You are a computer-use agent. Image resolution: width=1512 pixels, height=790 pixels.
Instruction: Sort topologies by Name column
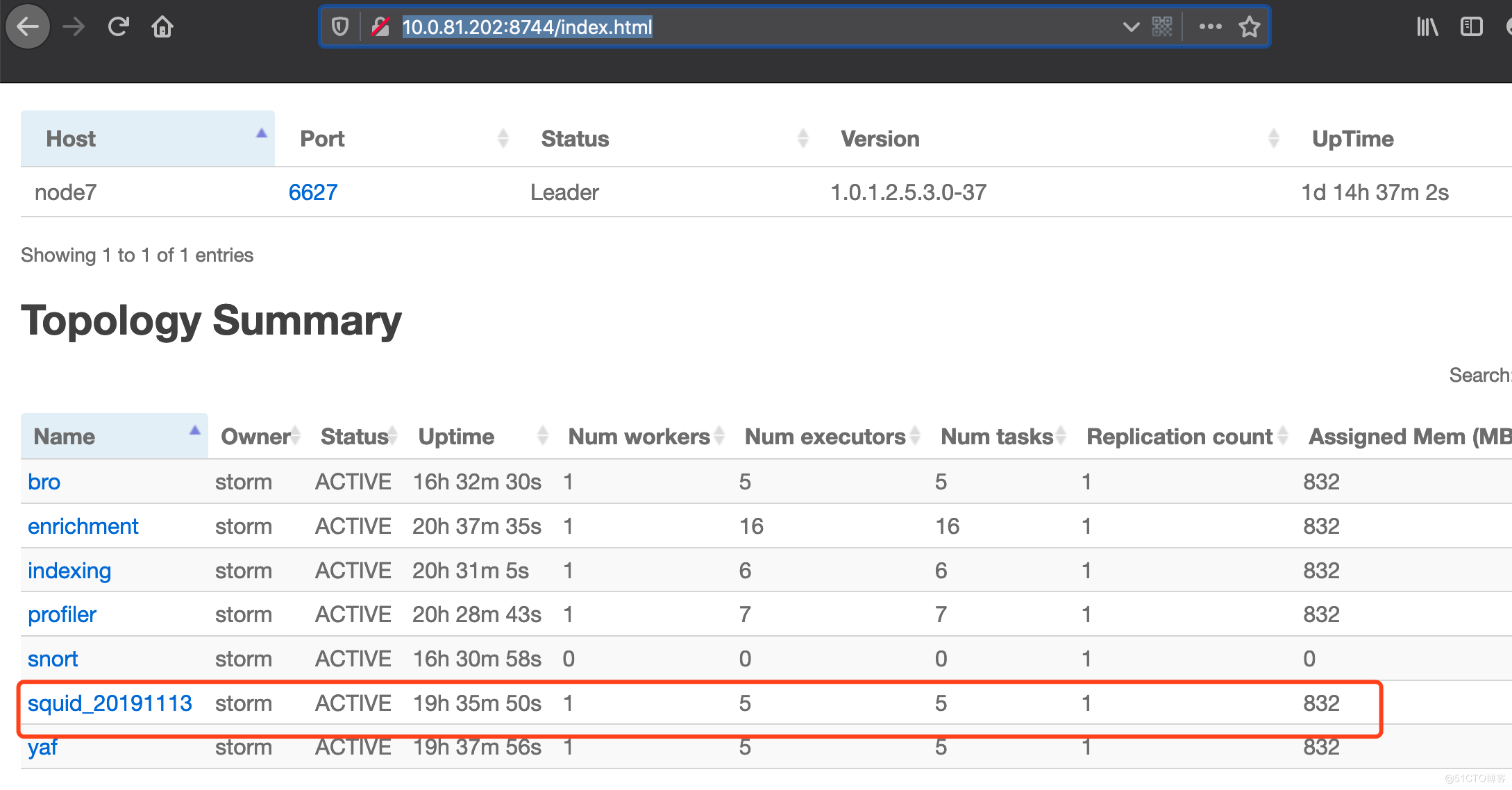click(115, 436)
